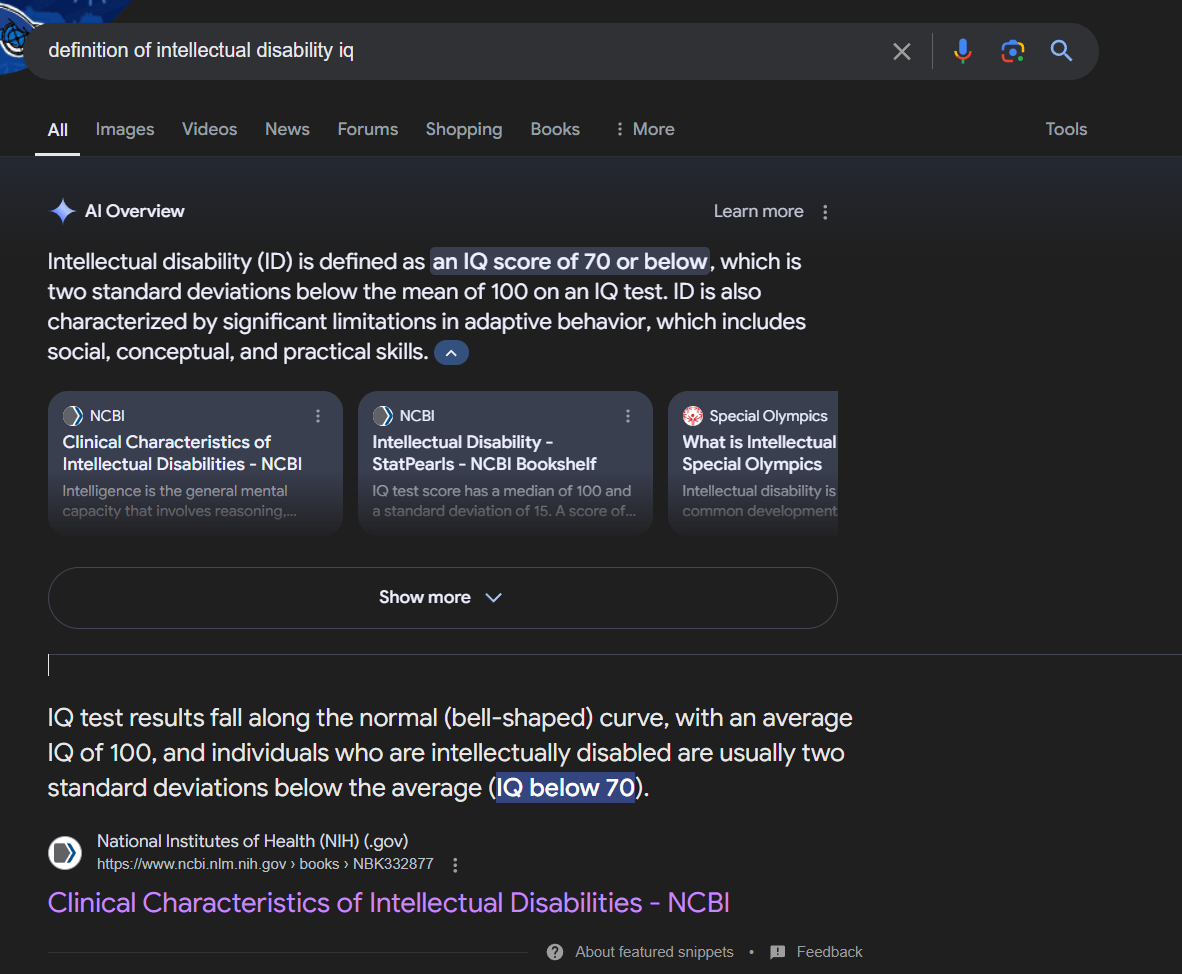Follow the Learn more link in AI Overview
This screenshot has width=1182, height=974.
pyautogui.click(x=758, y=211)
